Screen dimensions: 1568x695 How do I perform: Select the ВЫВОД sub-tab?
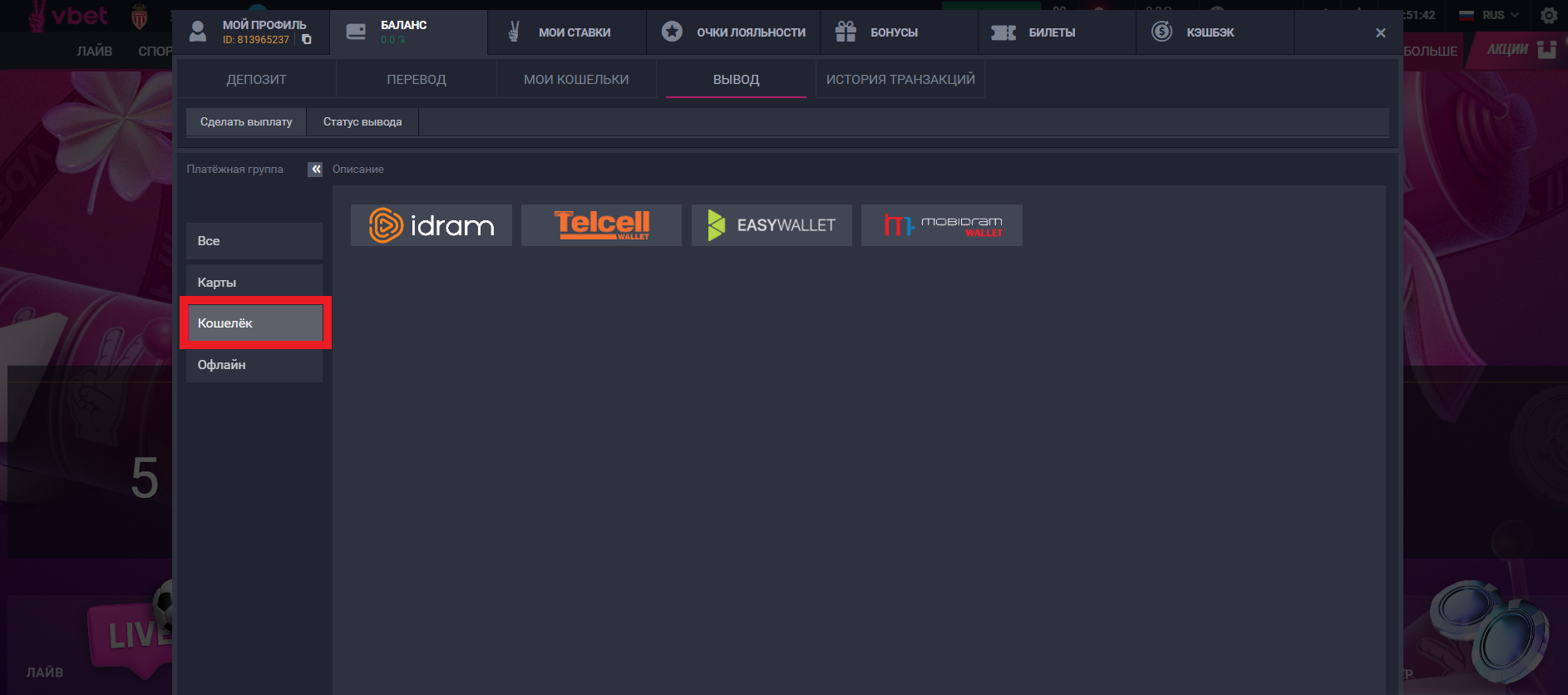(x=736, y=80)
